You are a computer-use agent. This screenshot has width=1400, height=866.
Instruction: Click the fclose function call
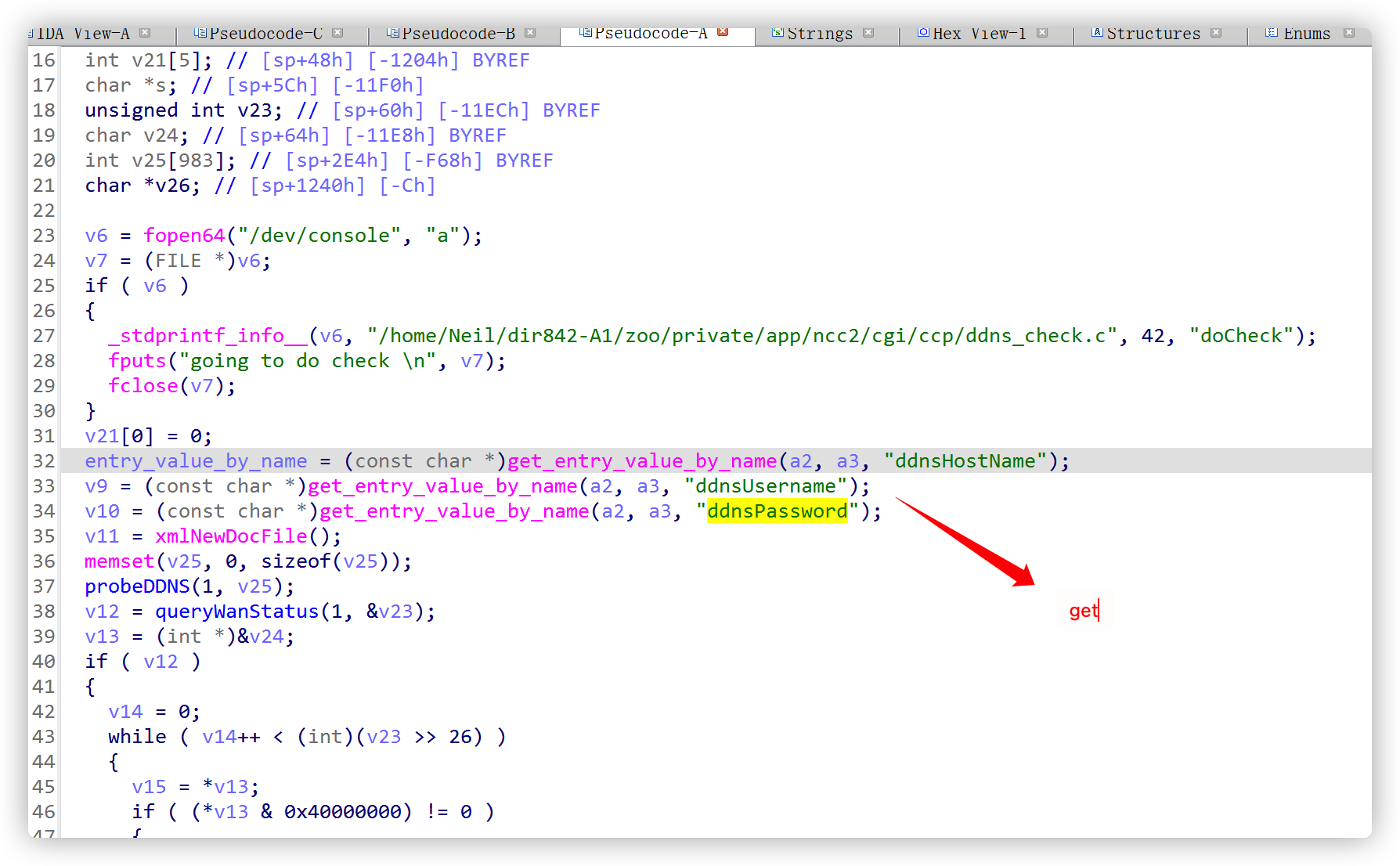point(143,386)
